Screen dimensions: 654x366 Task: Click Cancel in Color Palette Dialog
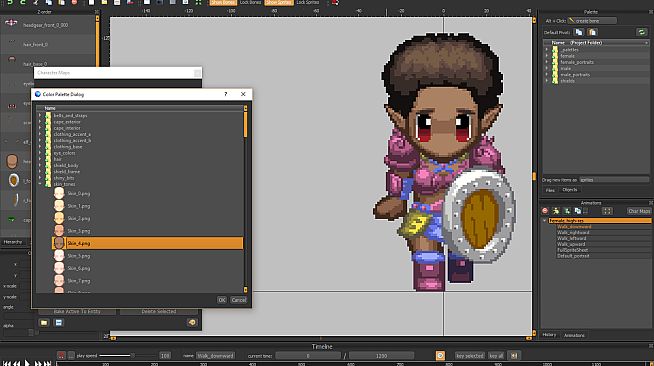(x=239, y=300)
